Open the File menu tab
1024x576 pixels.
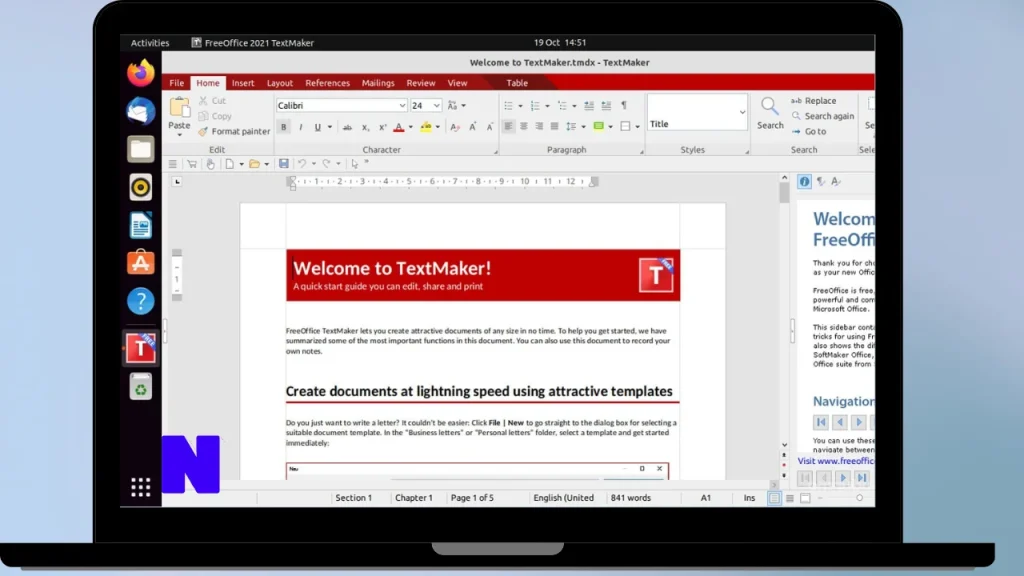coord(176,83)
